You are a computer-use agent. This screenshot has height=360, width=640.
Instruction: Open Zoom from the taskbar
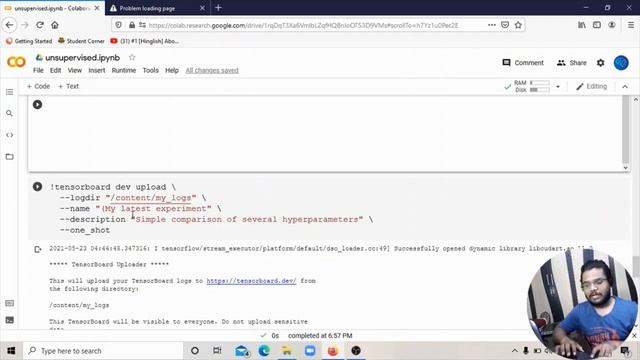[x=310, y=351]
